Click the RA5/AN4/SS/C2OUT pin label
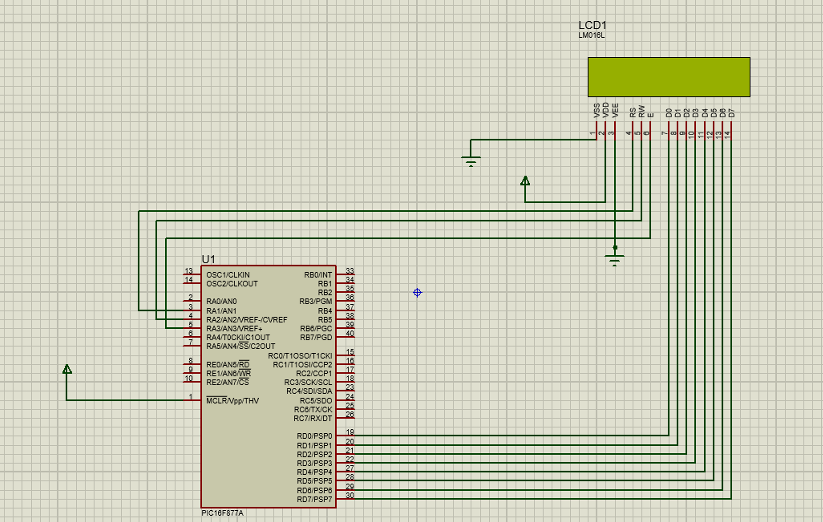 (x=240, y=346)
